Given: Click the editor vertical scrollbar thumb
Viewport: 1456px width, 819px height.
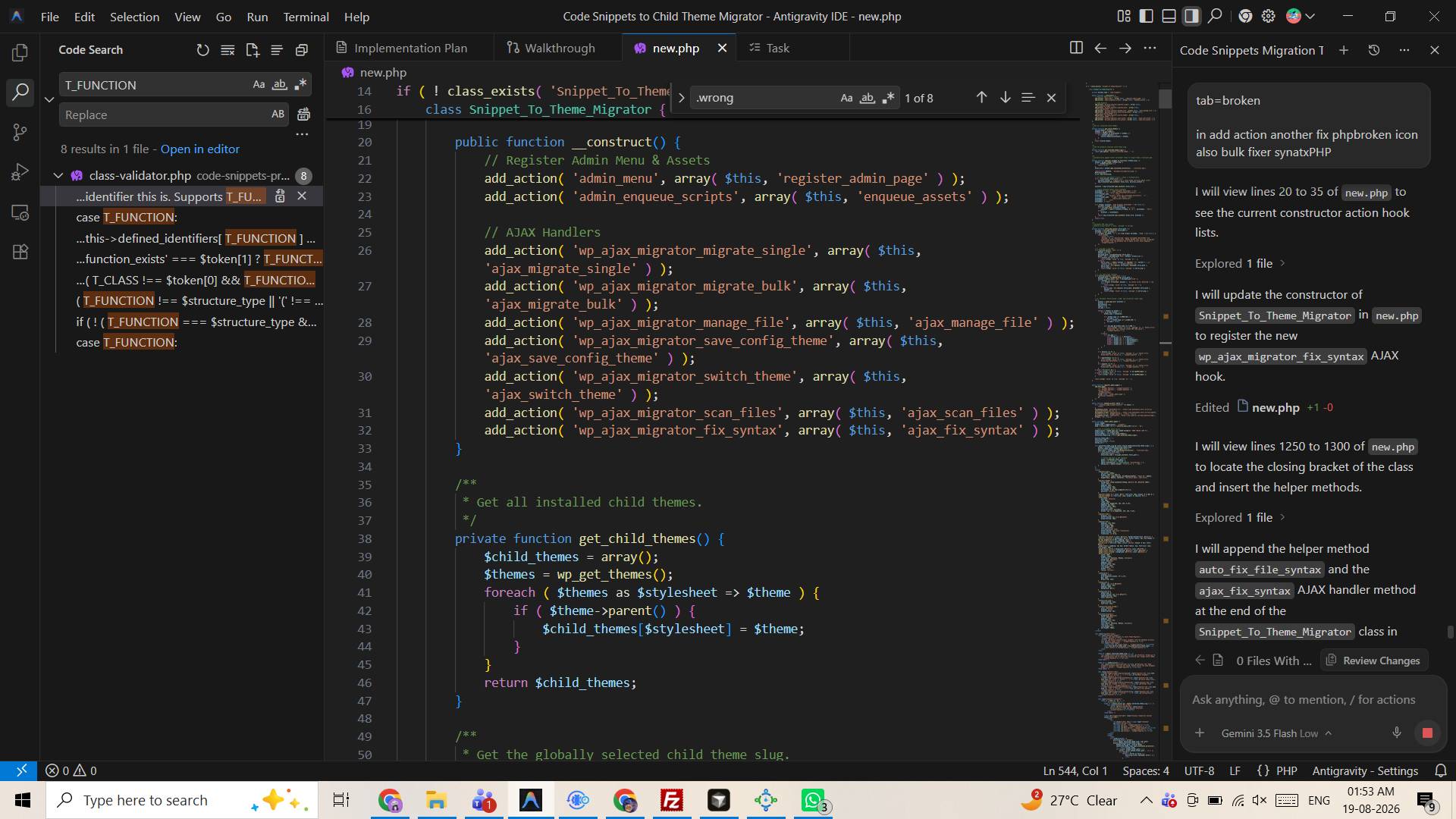Looking at the screenshot, I should [x=1165, y=99].
